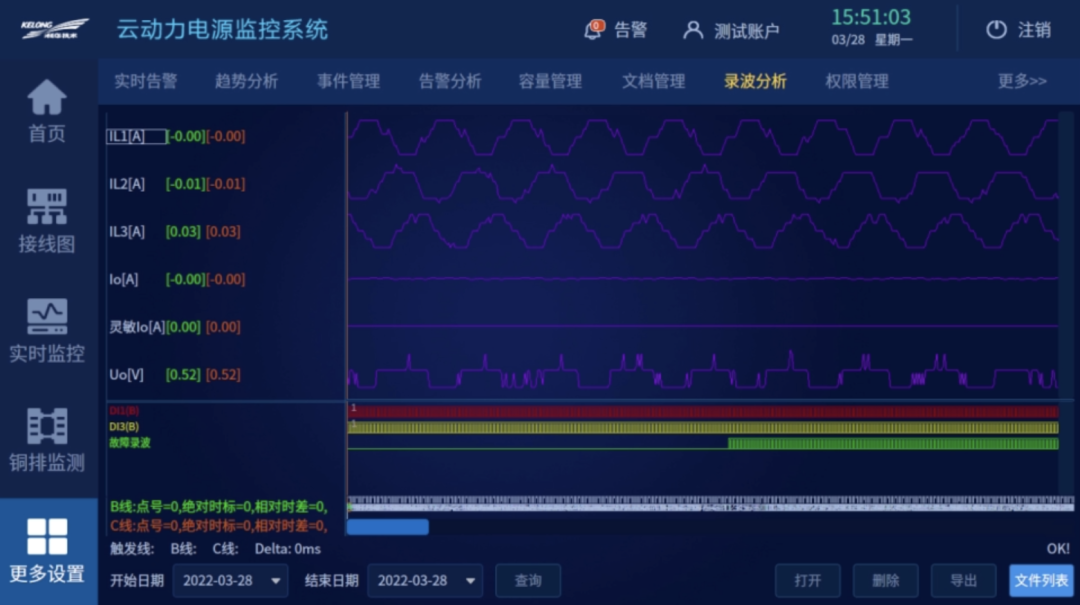Click the 导出 button
1080x605 pixels.
964,581
